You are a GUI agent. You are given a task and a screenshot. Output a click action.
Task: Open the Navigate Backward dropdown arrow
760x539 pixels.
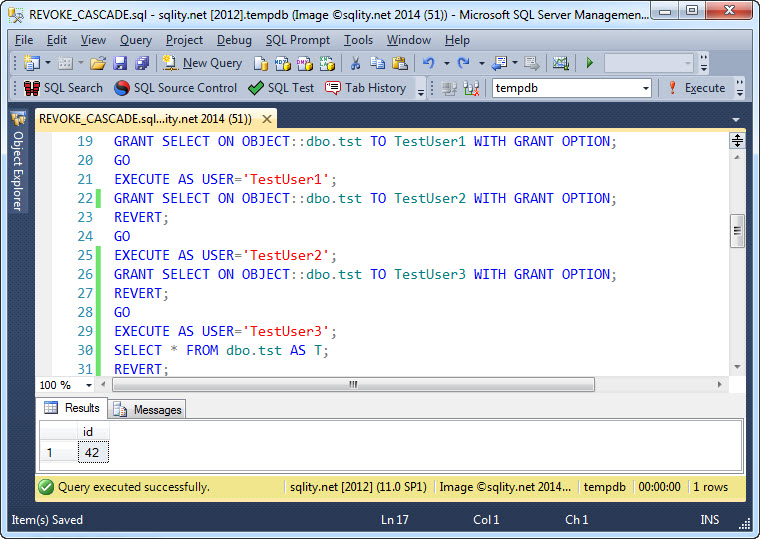[x=515, y=63]
